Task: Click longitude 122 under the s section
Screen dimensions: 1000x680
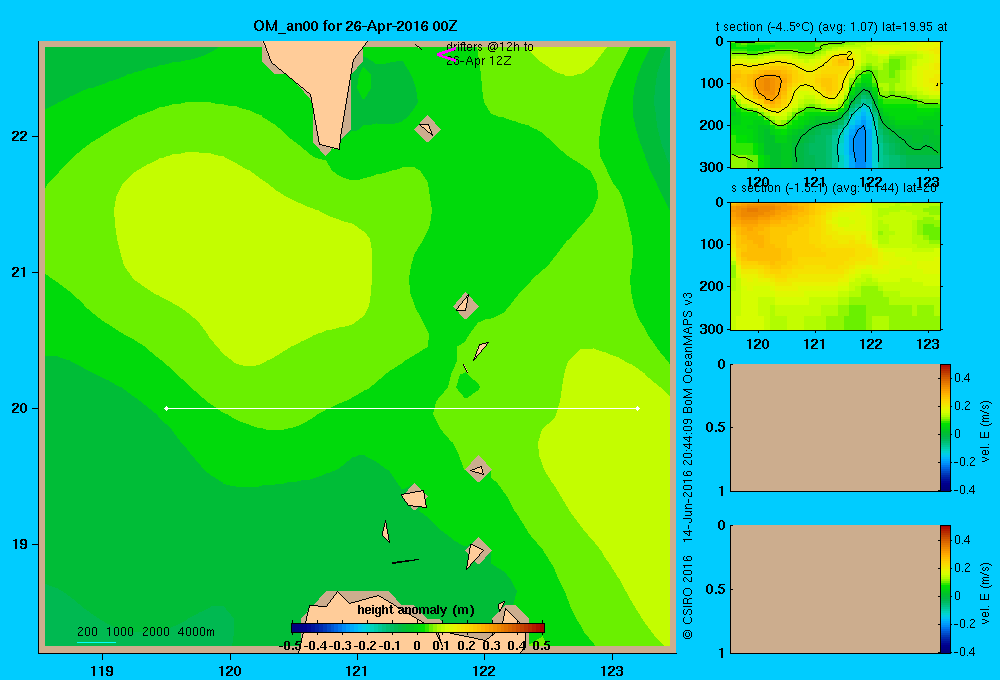Action: point(871,344)
